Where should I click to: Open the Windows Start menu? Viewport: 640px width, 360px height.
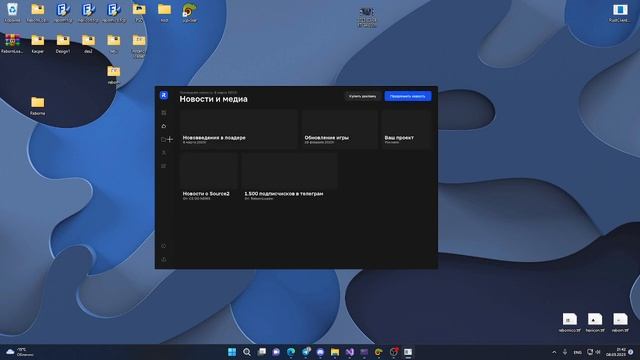[232, 352]
